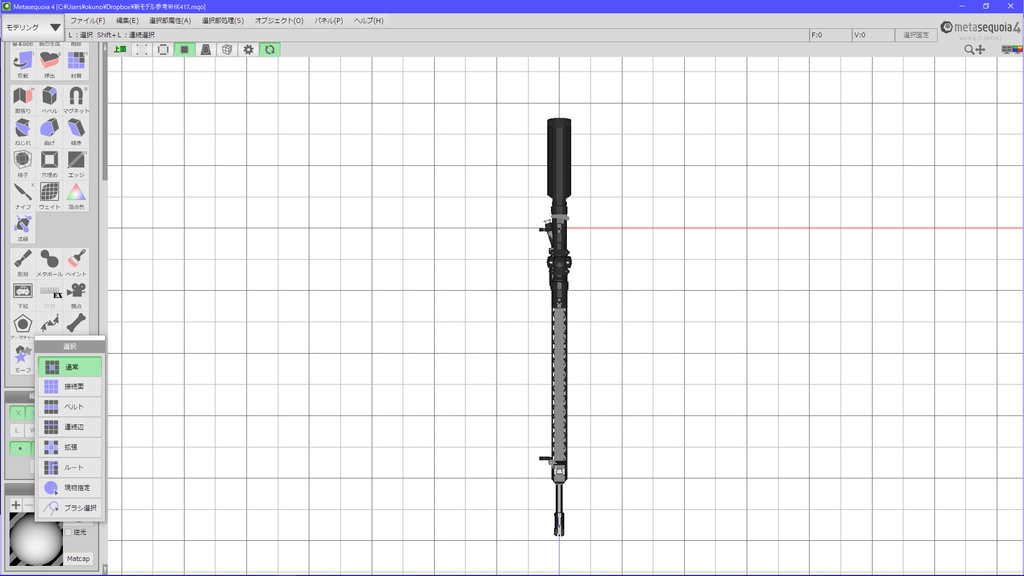
Task: Open the 選択部処理(S) menu
Action: click(x=223, y=21)
